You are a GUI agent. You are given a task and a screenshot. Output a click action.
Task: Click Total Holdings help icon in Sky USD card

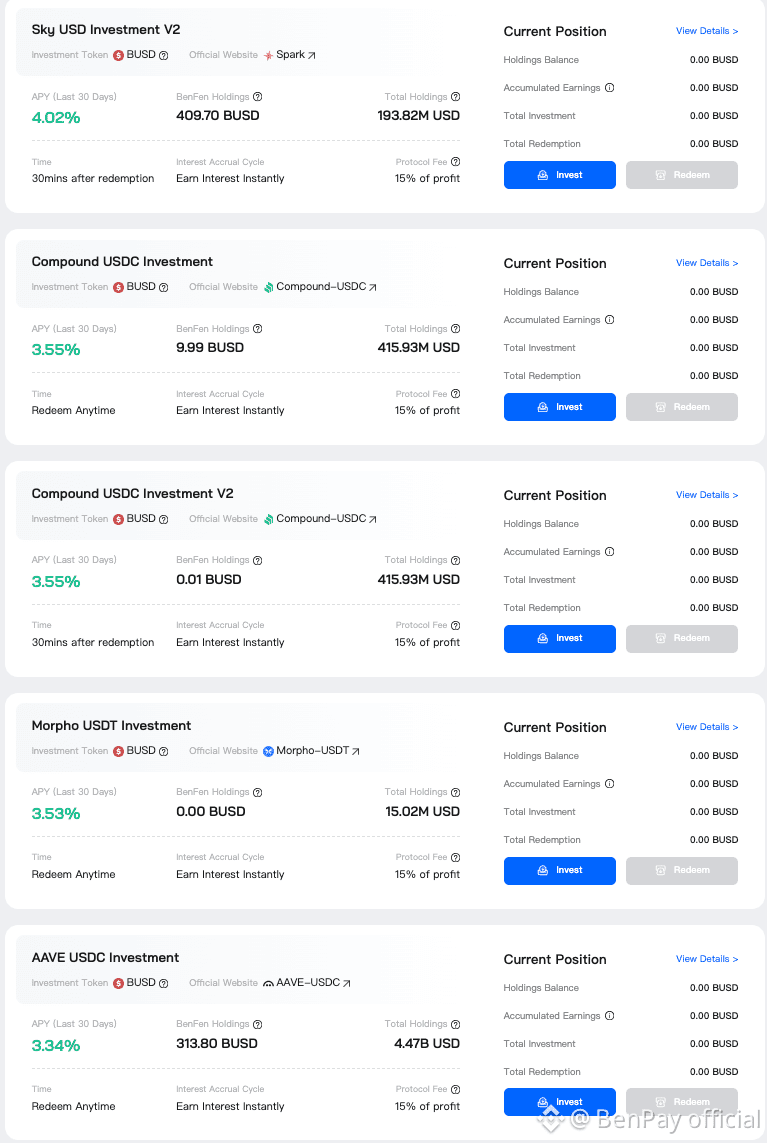(456, 97)
